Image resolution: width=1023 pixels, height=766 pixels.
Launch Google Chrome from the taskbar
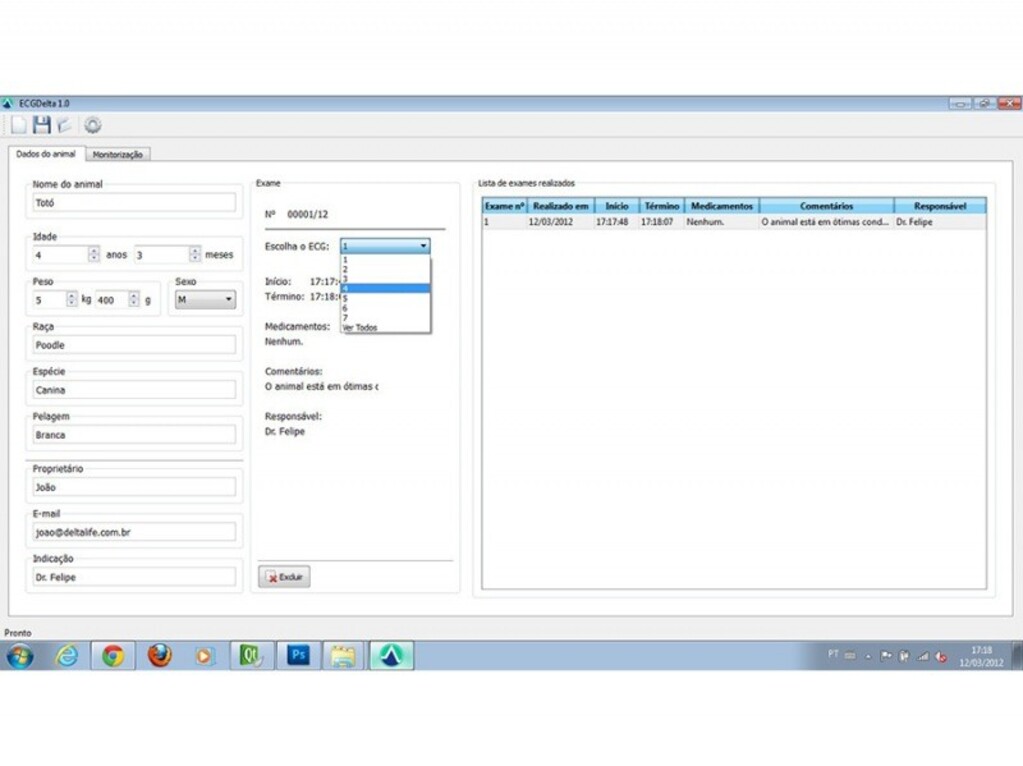(113, 656)
